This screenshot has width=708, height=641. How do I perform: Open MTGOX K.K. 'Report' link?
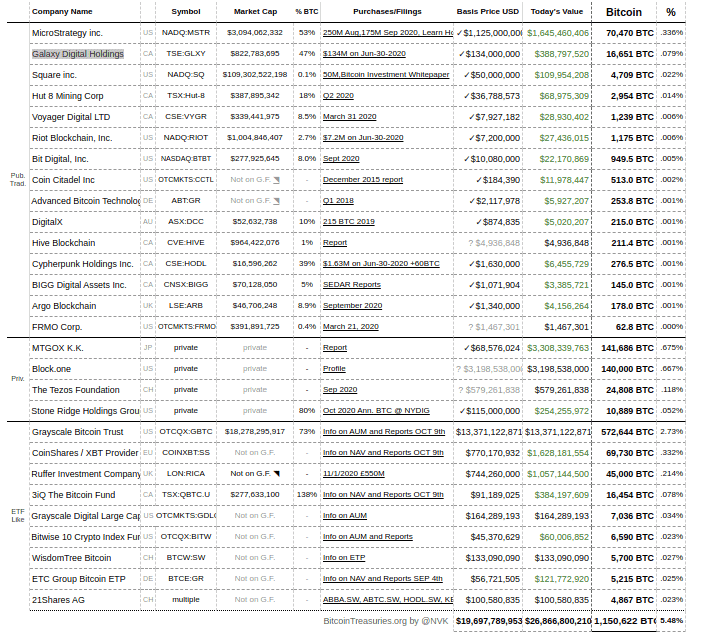click(335, 348)
